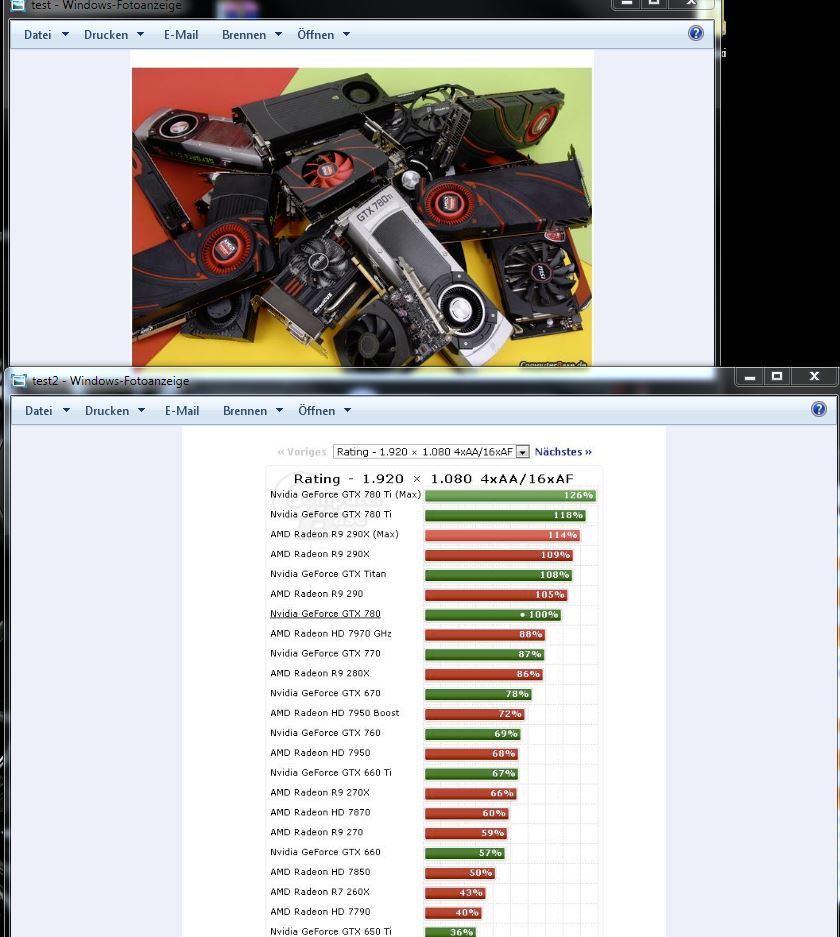Click the 88% HD 7970 GHz bar
840x937 pixels.
[x=485, y=635]
